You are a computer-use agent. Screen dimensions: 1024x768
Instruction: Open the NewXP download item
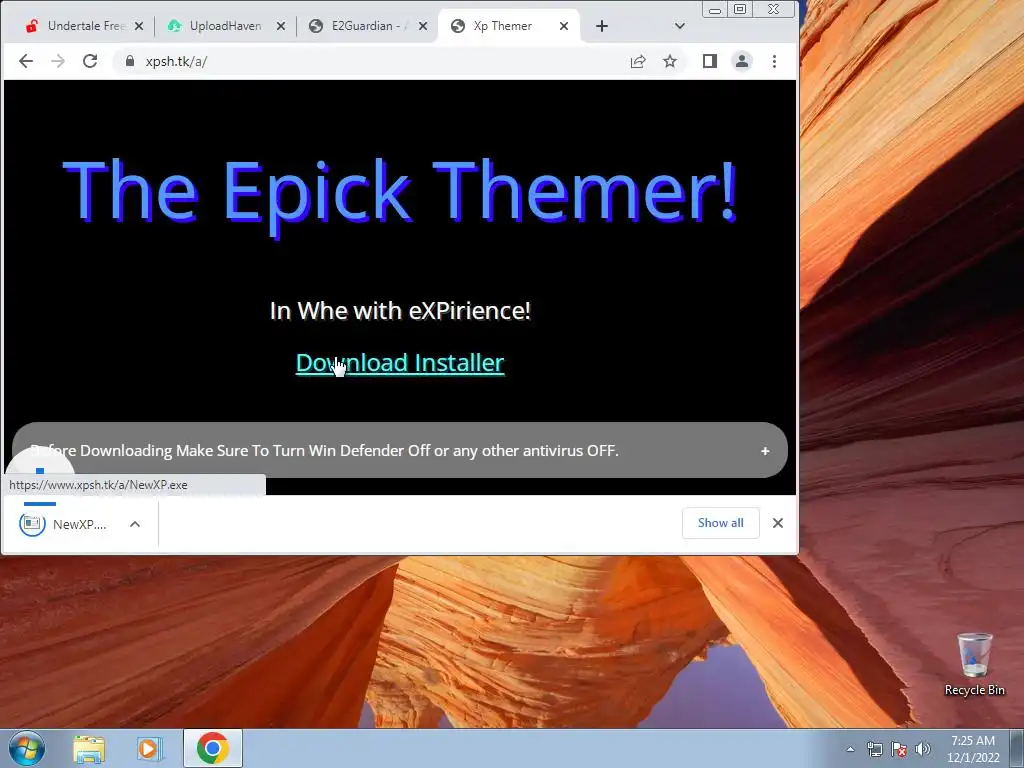[63, 524]
